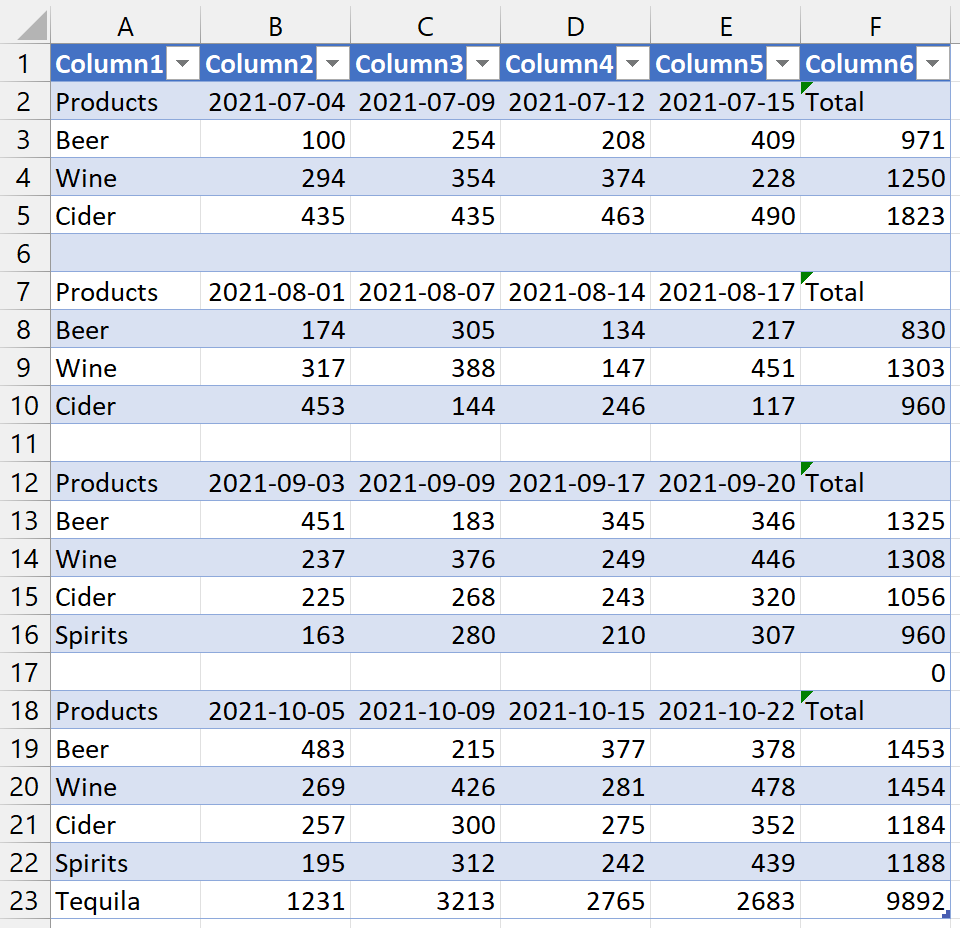Expand the Column5 filter arrow
This screenshot has height=928, width=960.
click(x=782, y=63)
